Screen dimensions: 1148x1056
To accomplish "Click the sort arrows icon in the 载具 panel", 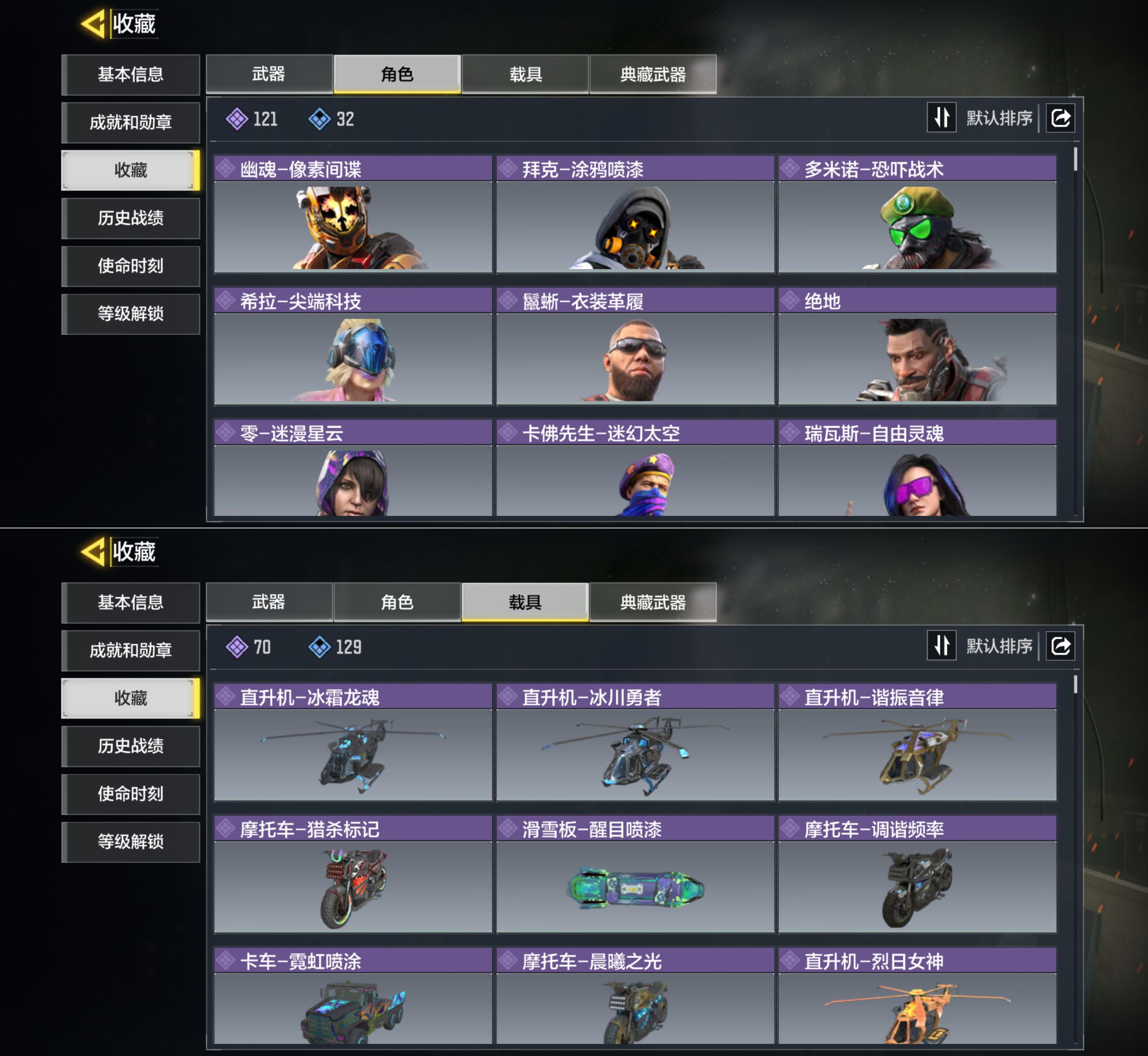I will (942, 646).
